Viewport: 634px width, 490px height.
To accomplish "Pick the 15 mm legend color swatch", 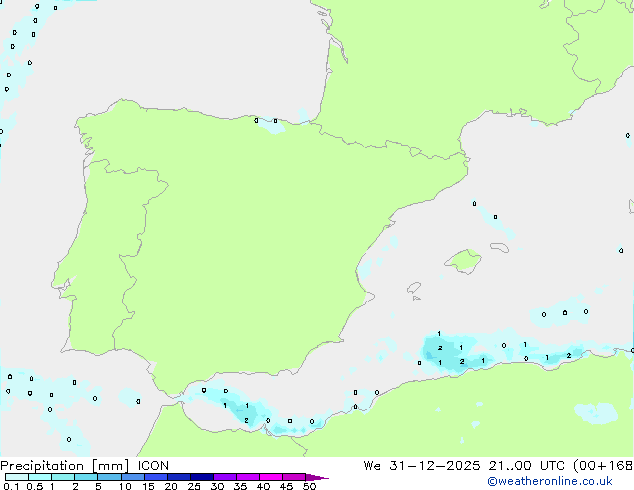I will click(156, 477).
